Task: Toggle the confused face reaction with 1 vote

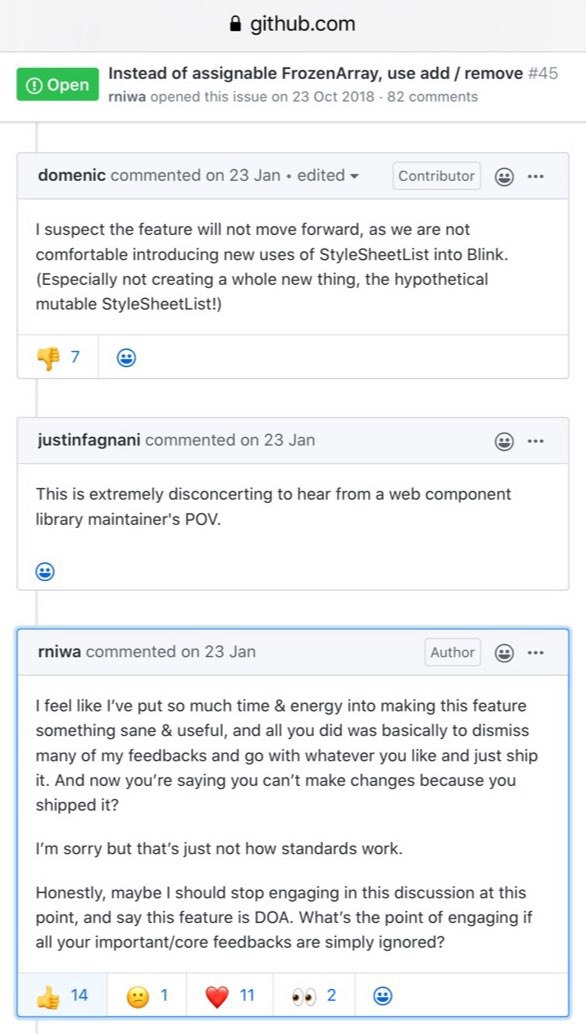Action: (147, 995)
